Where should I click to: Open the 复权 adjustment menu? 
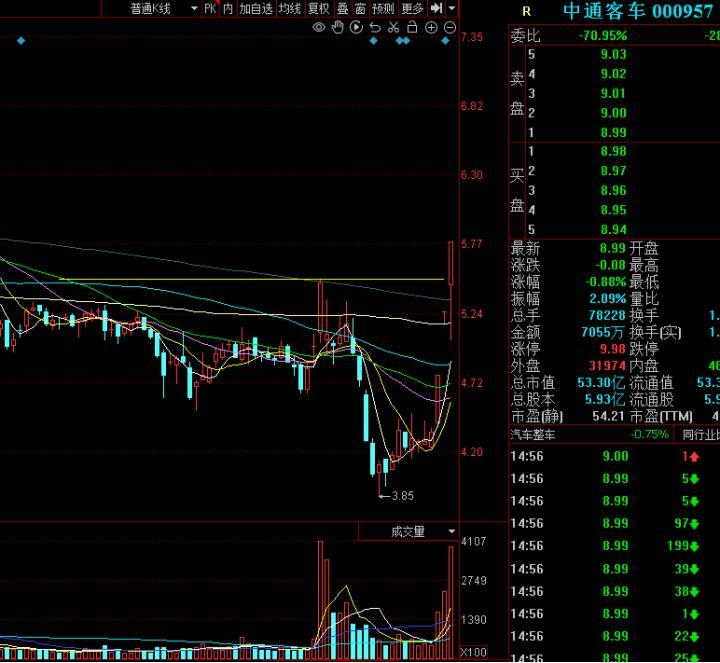click(x=319, y=8)
